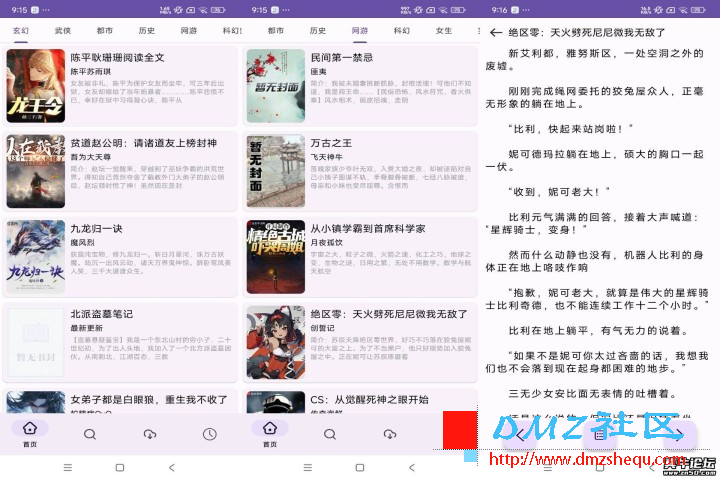Switch to the 玄幻 category tab
Viewport: 720px width, 480px height.
point(21,31)
